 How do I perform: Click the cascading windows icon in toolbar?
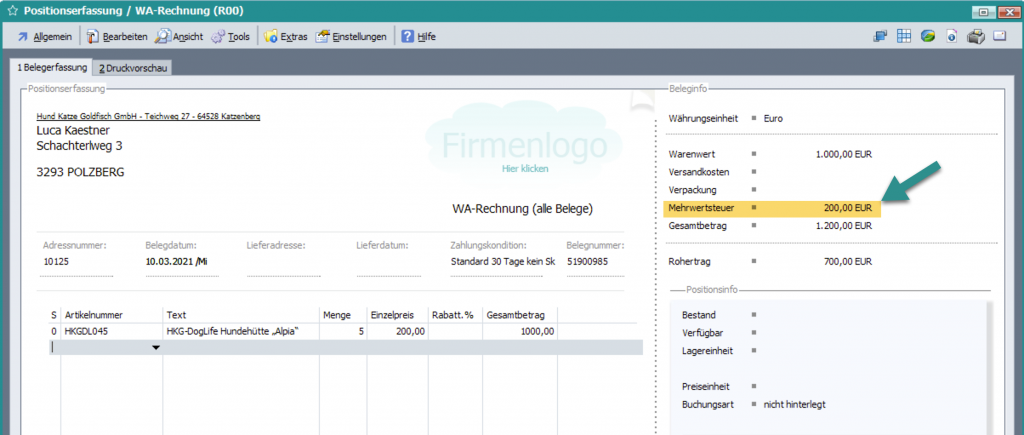point(881,37)
